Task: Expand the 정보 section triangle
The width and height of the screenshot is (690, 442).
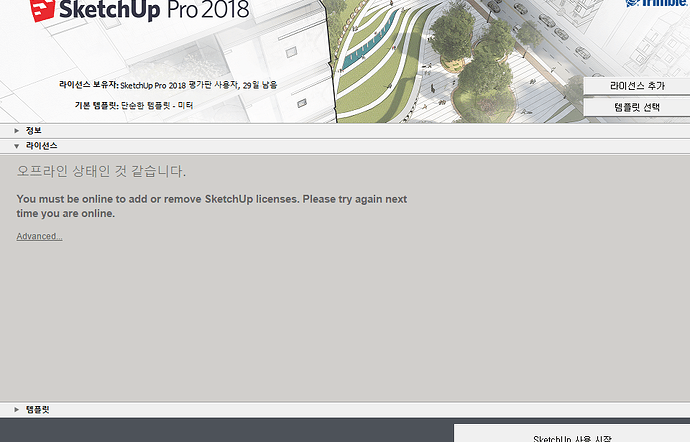Action: 16,131
